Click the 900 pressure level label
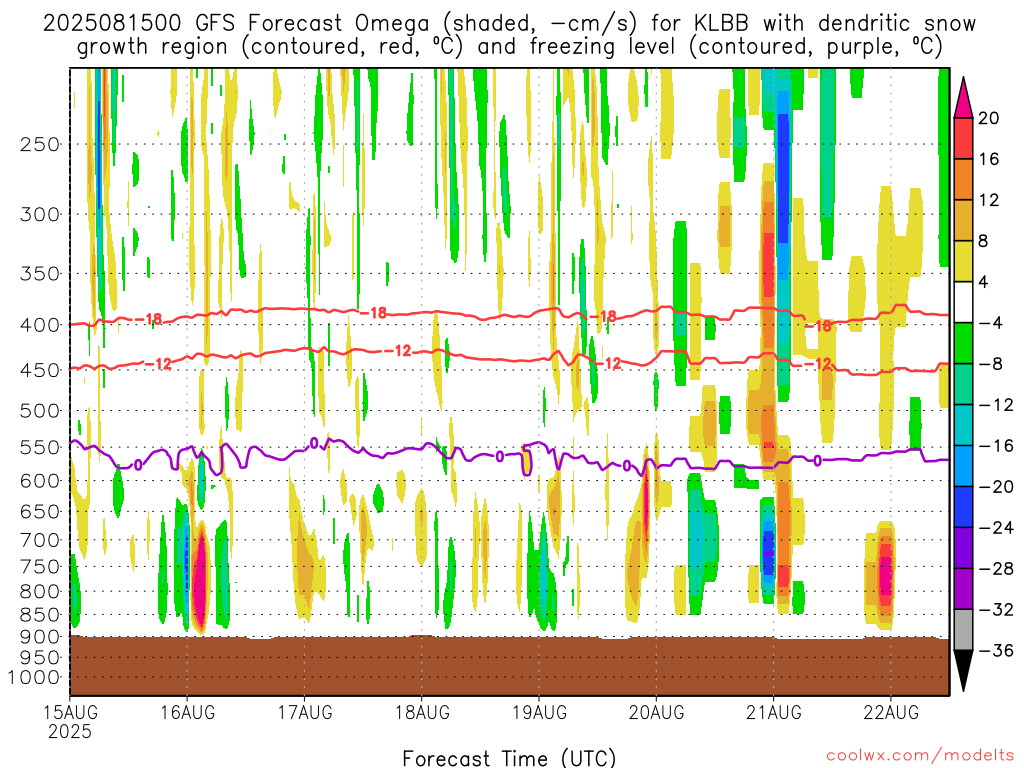 click(39, 637)
